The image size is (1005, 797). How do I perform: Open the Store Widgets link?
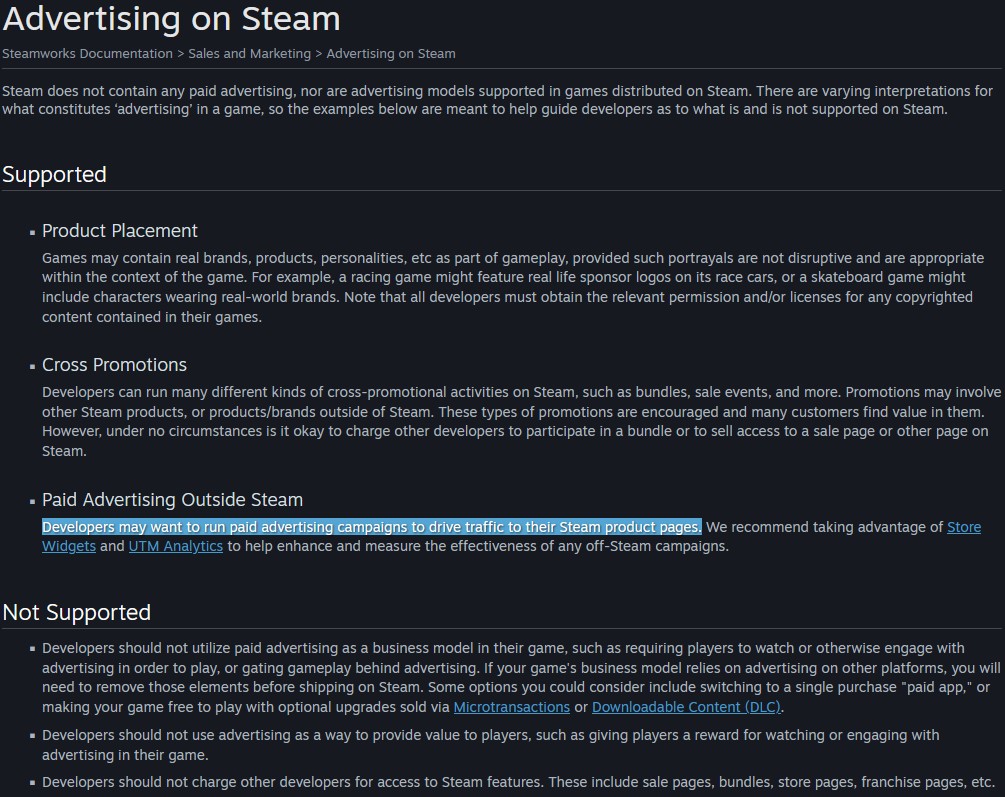[x=963, y=527]
